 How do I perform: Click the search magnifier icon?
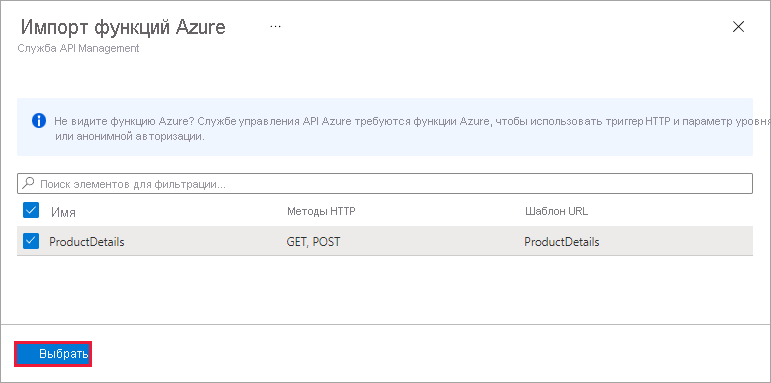tap(29, 183)
